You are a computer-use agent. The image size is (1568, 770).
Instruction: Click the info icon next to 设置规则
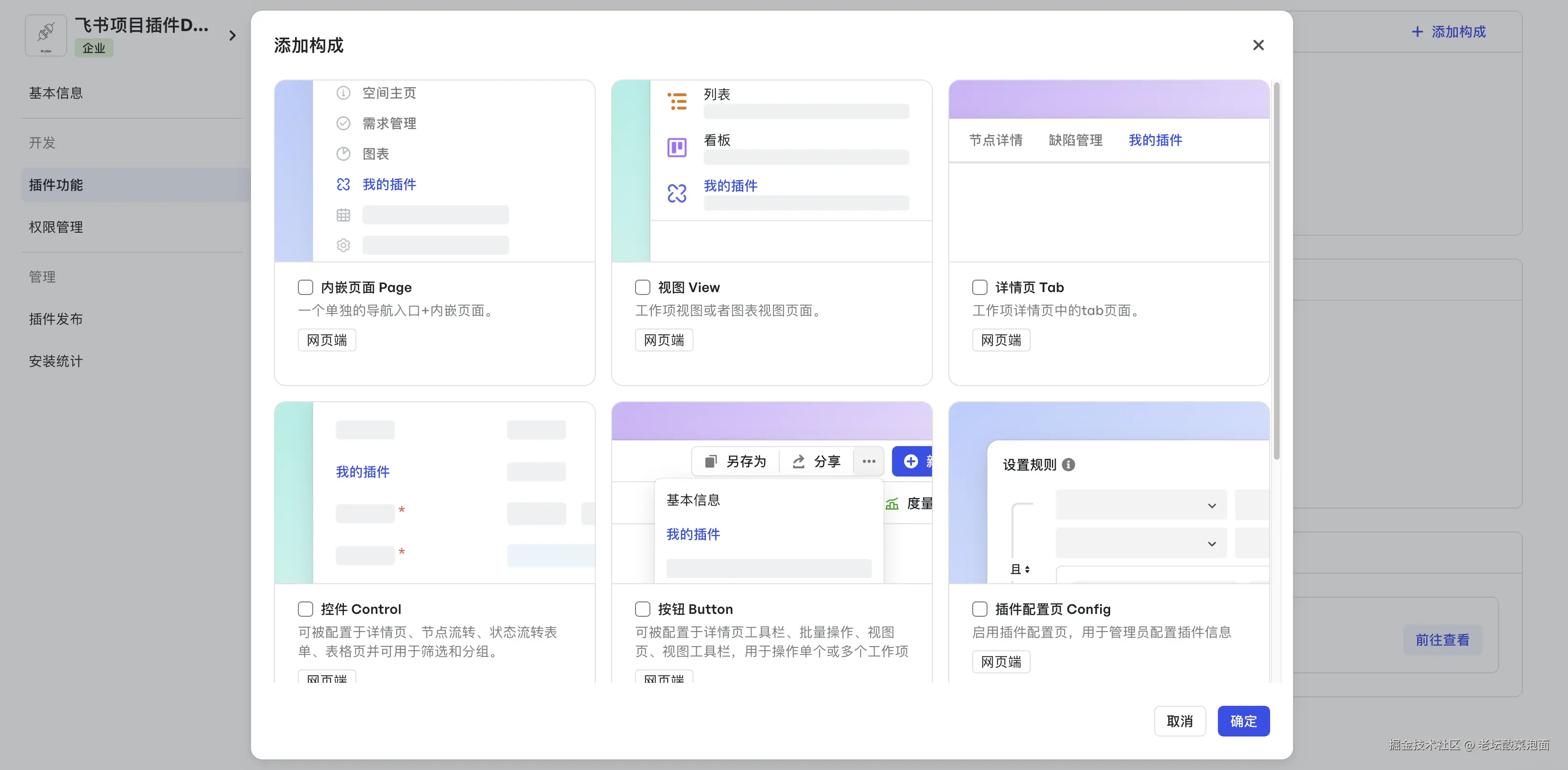1068,465
